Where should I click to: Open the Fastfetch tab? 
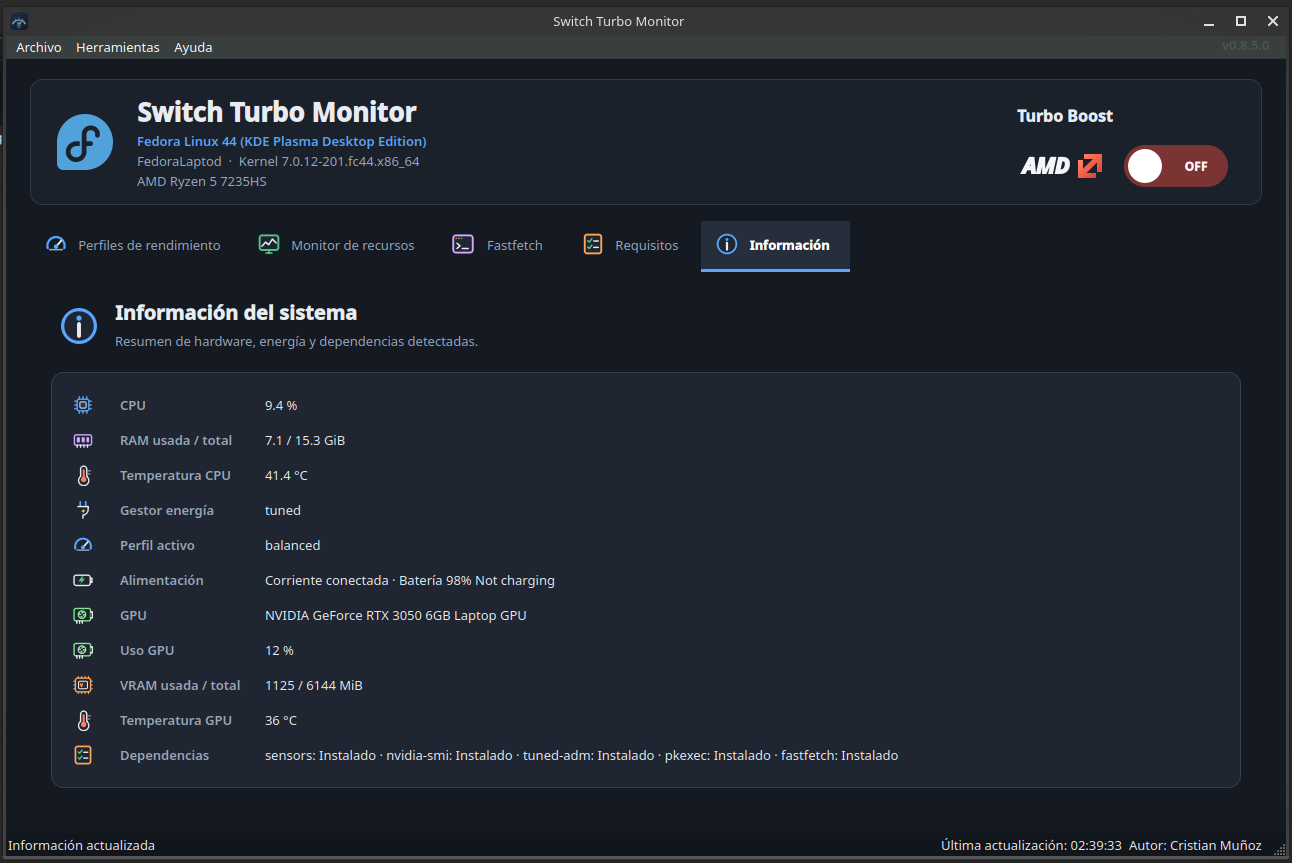click(498, 245)
